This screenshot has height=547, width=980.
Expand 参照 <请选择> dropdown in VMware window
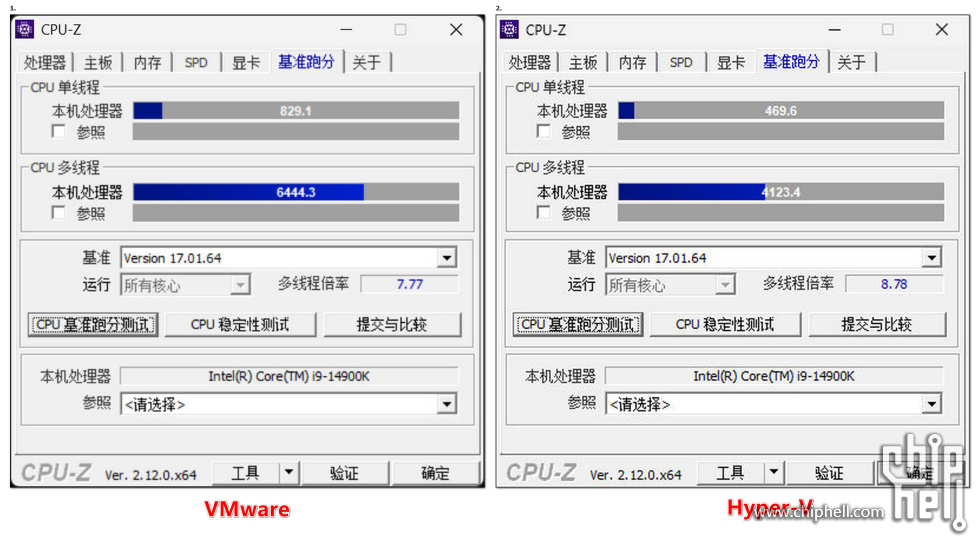446,404
